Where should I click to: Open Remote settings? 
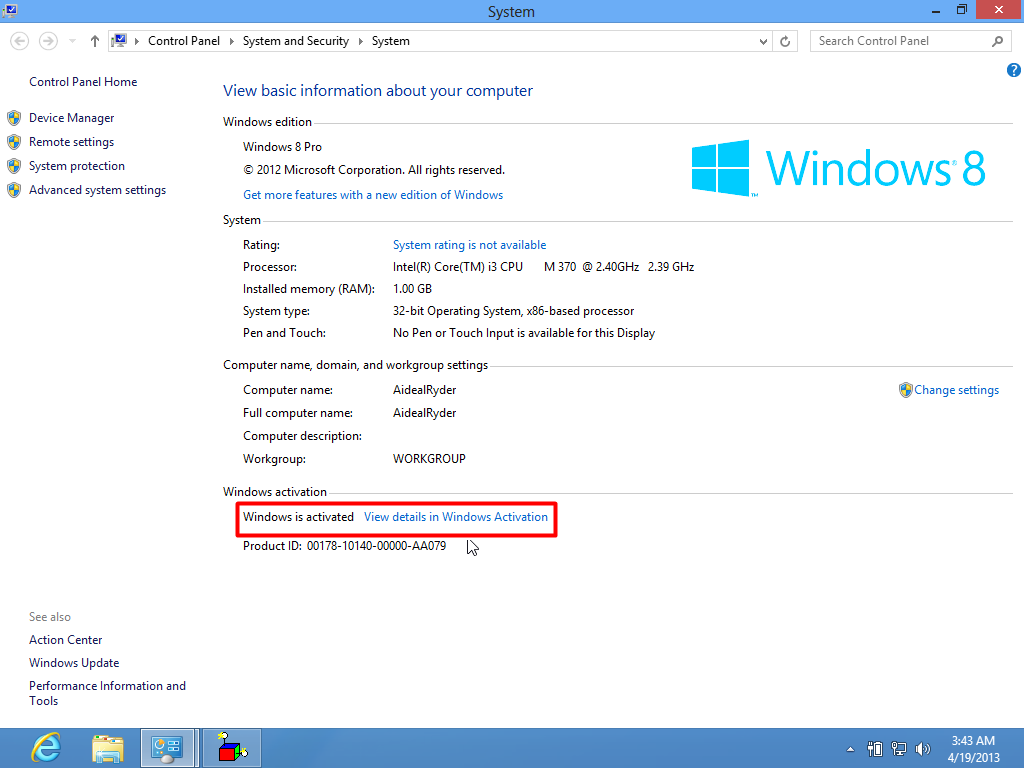click(71, 142)
